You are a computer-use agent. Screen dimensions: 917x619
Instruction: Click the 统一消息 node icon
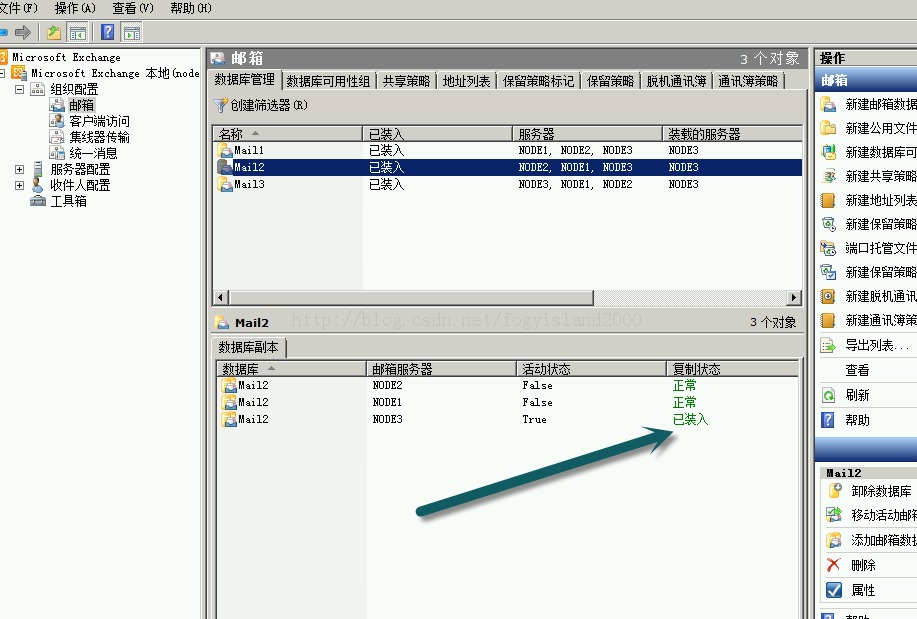tap(57, 153)
